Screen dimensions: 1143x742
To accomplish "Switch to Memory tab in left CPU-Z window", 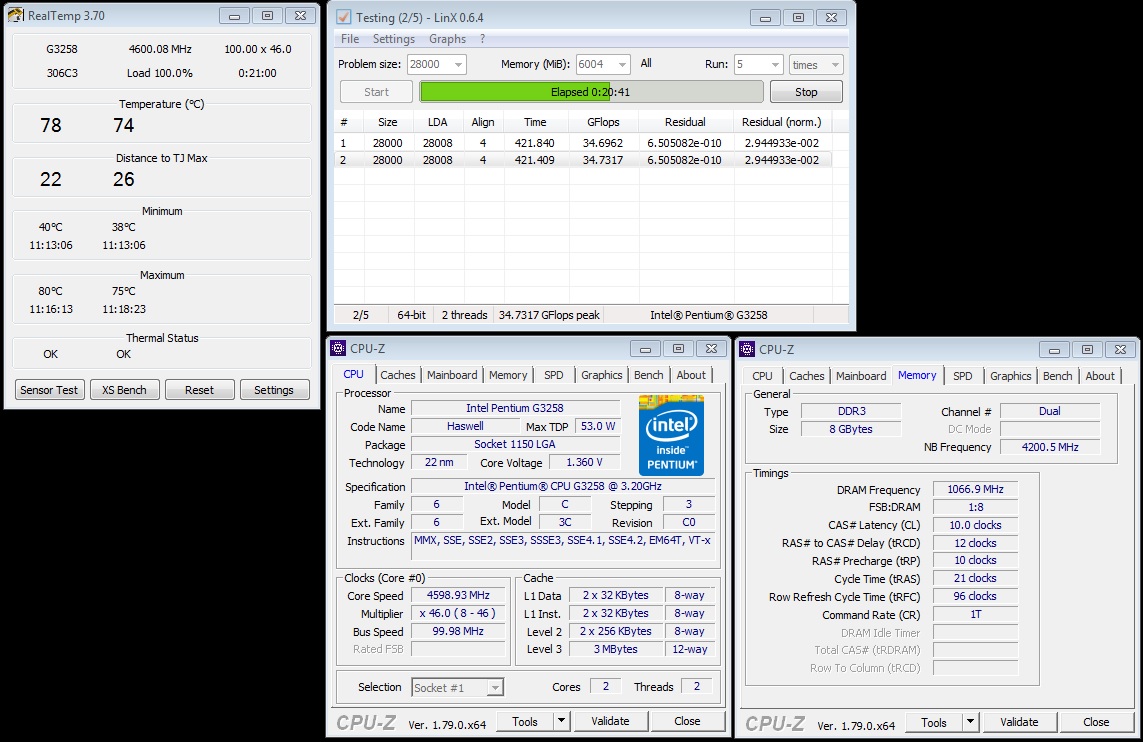I will pos(508,375).
